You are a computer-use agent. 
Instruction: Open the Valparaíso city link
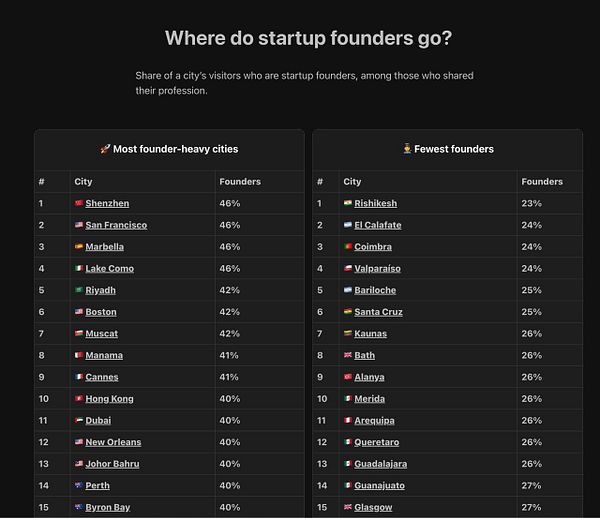click(x=377, y=269)
